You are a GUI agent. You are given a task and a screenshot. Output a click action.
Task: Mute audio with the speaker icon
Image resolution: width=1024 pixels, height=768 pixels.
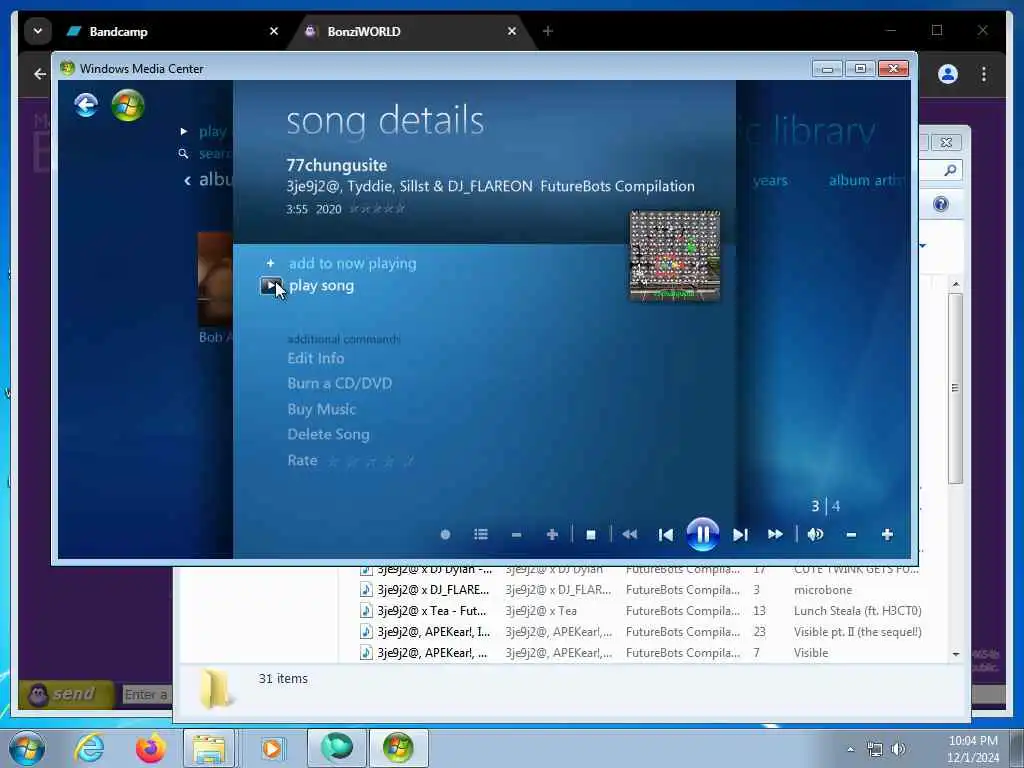pyautogui.click(x=815, y=534)
